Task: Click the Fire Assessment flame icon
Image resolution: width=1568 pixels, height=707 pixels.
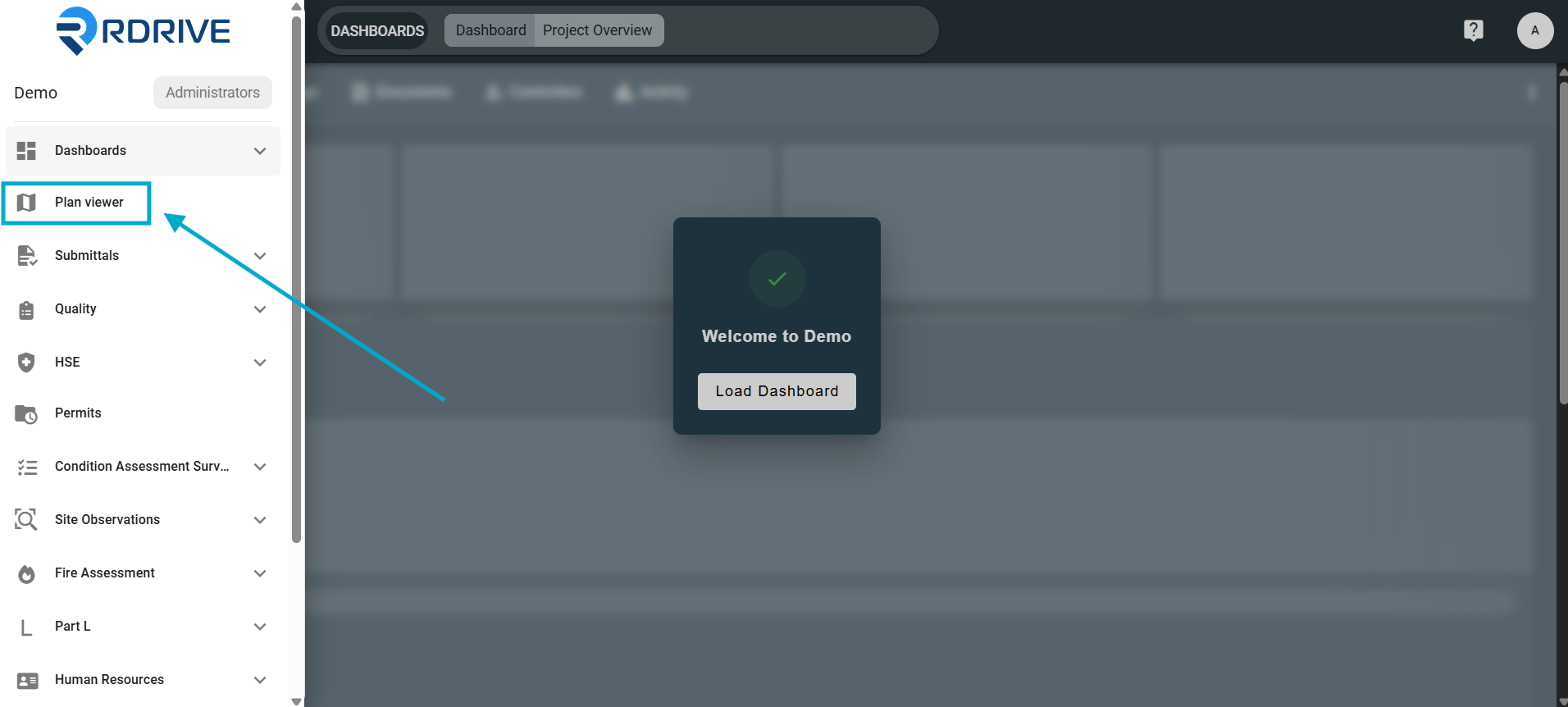Action: pyautogui.click(x=26, y=574)
